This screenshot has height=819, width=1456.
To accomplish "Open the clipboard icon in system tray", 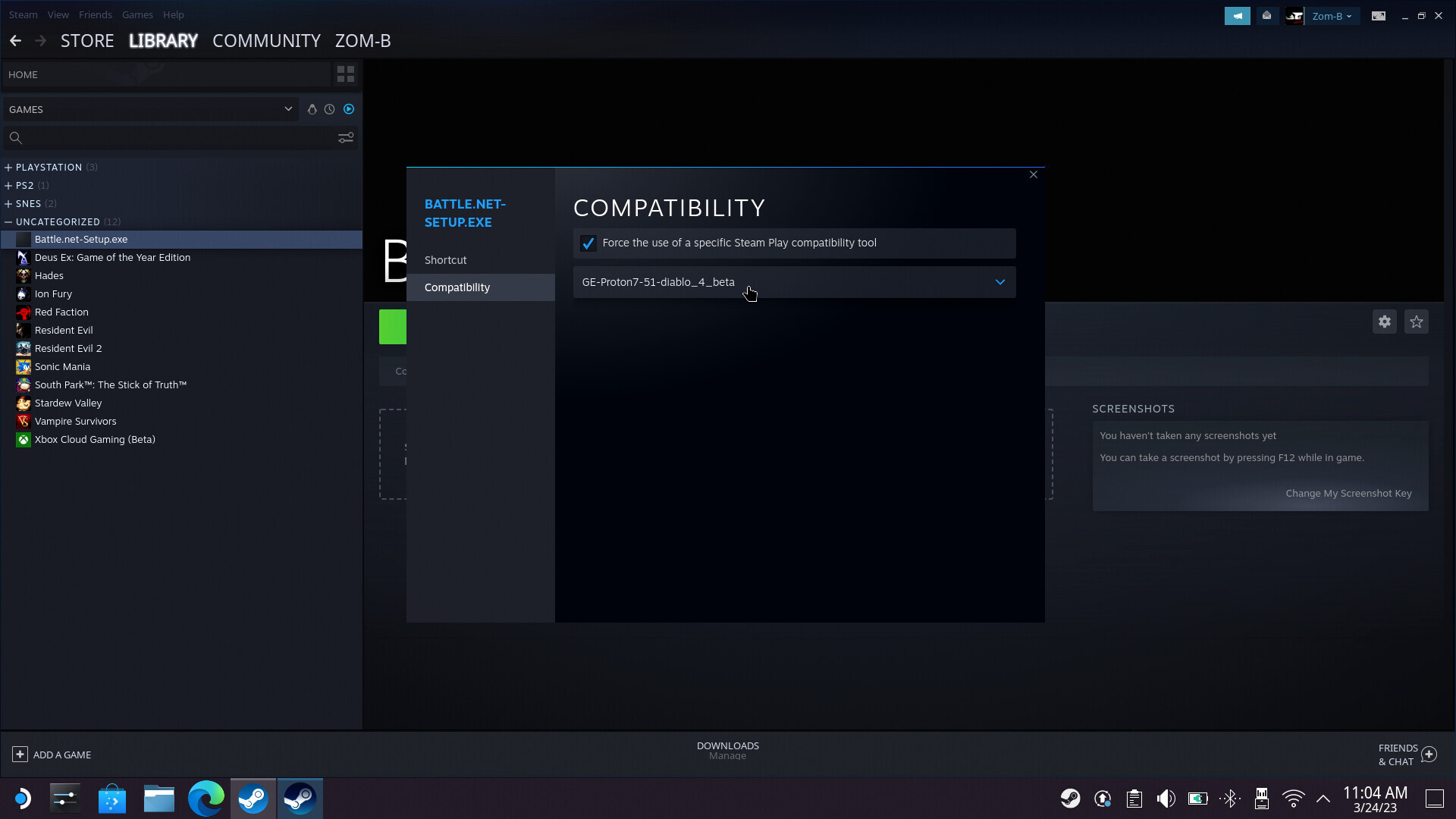I will click(x=1134, y=799).
